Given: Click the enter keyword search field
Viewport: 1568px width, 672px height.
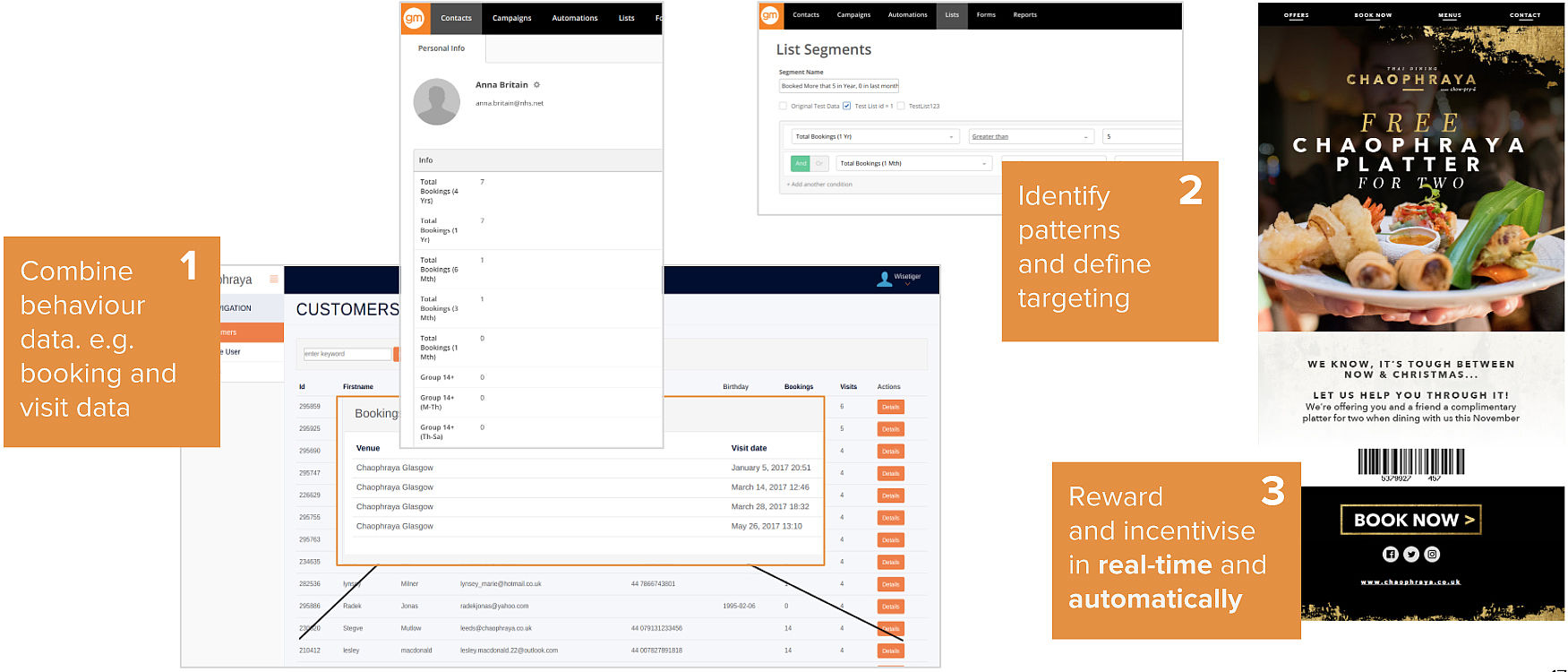Looking at the screenshot, I should coord(347,354).
